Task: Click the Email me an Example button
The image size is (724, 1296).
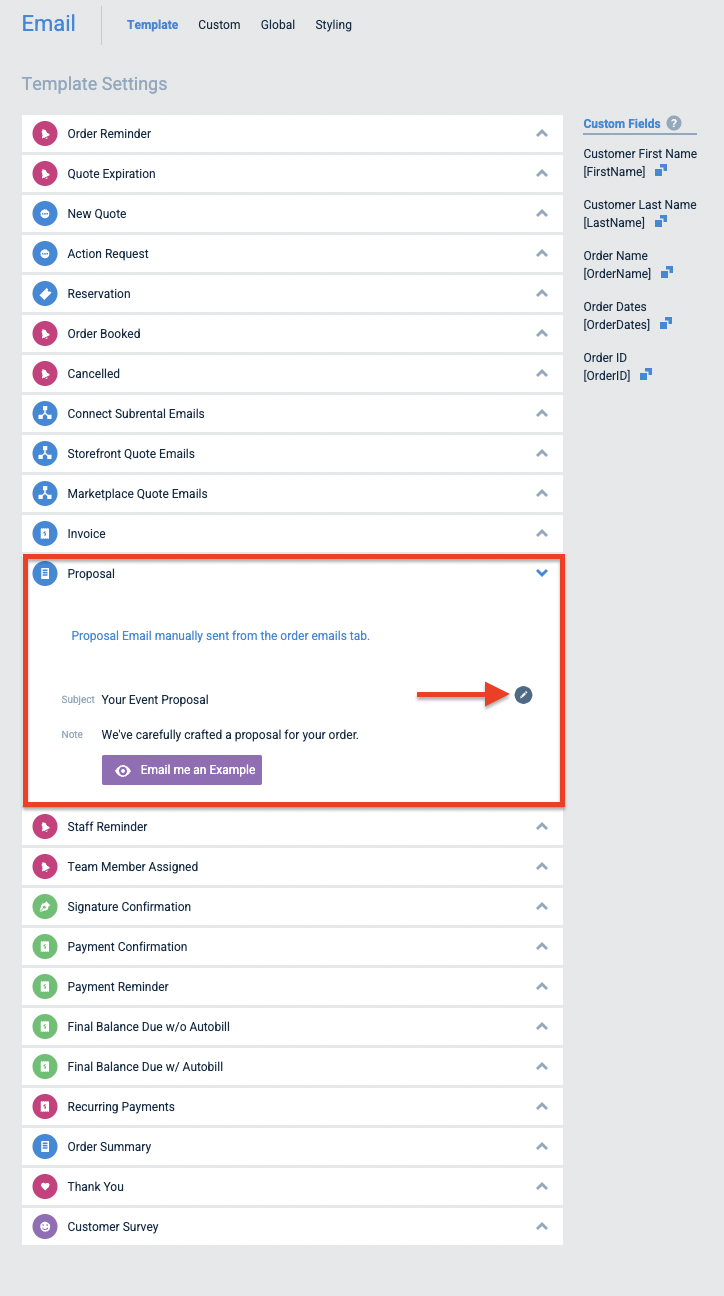Action: pos(181,769)
